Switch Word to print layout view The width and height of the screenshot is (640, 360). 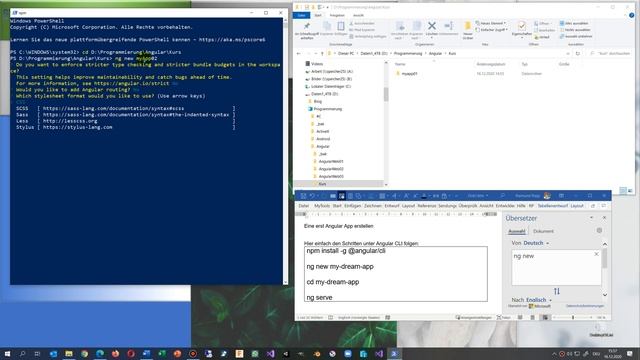click(533, 317)
